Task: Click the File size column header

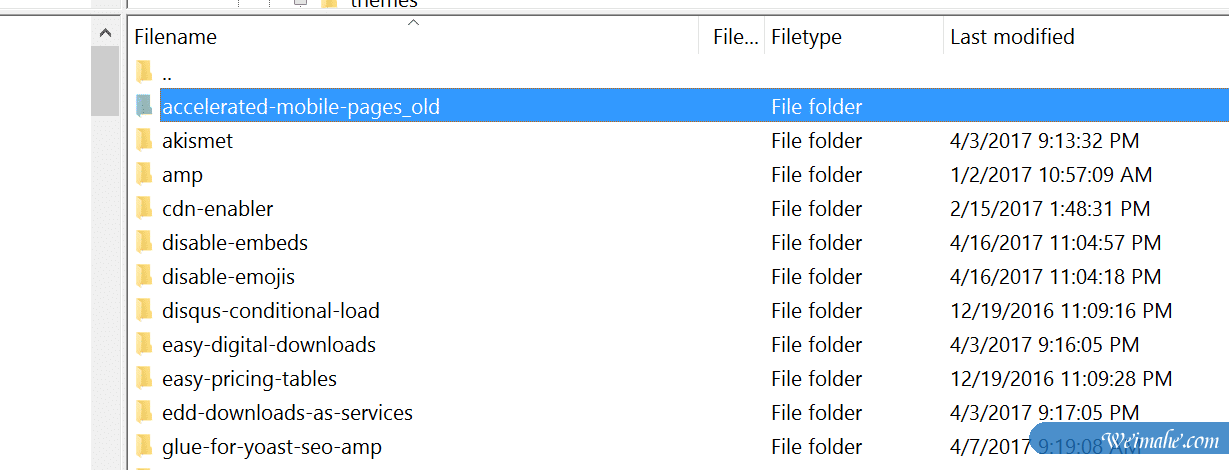Action: coord(735,37)
